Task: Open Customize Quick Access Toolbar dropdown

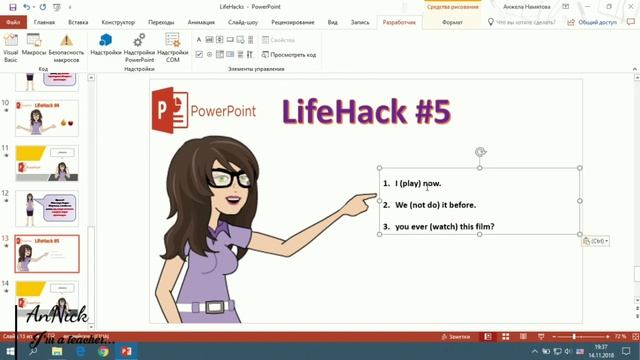Action: pyautogui.click(x=70, y=7)
